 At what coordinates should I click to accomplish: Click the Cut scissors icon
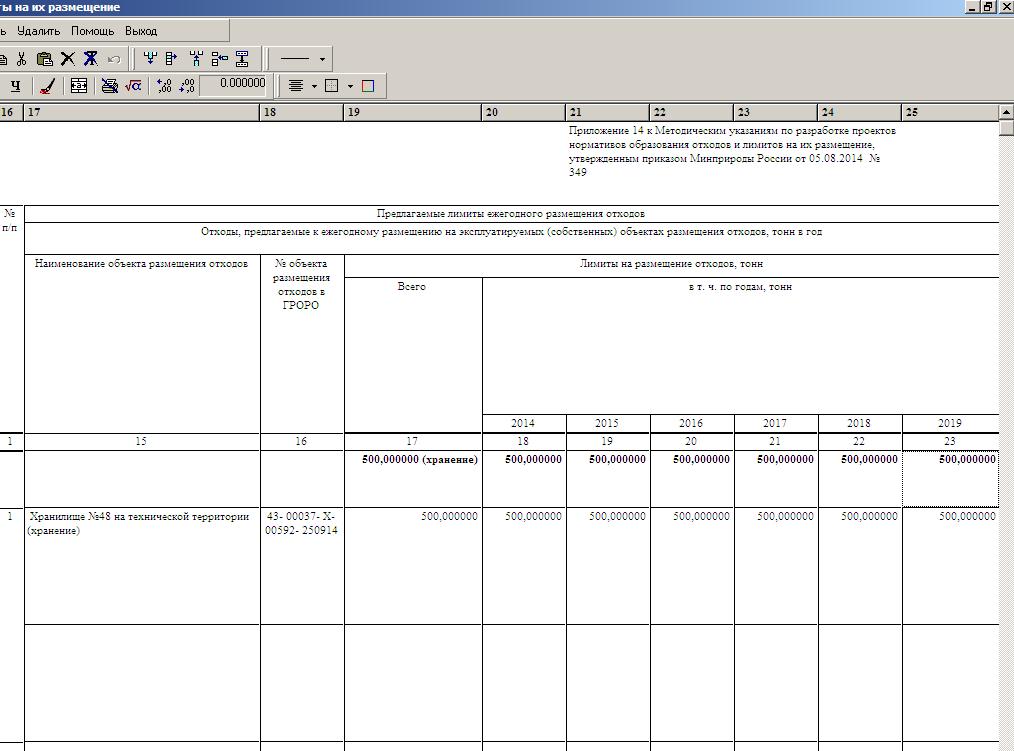click(x=22, y=59)
